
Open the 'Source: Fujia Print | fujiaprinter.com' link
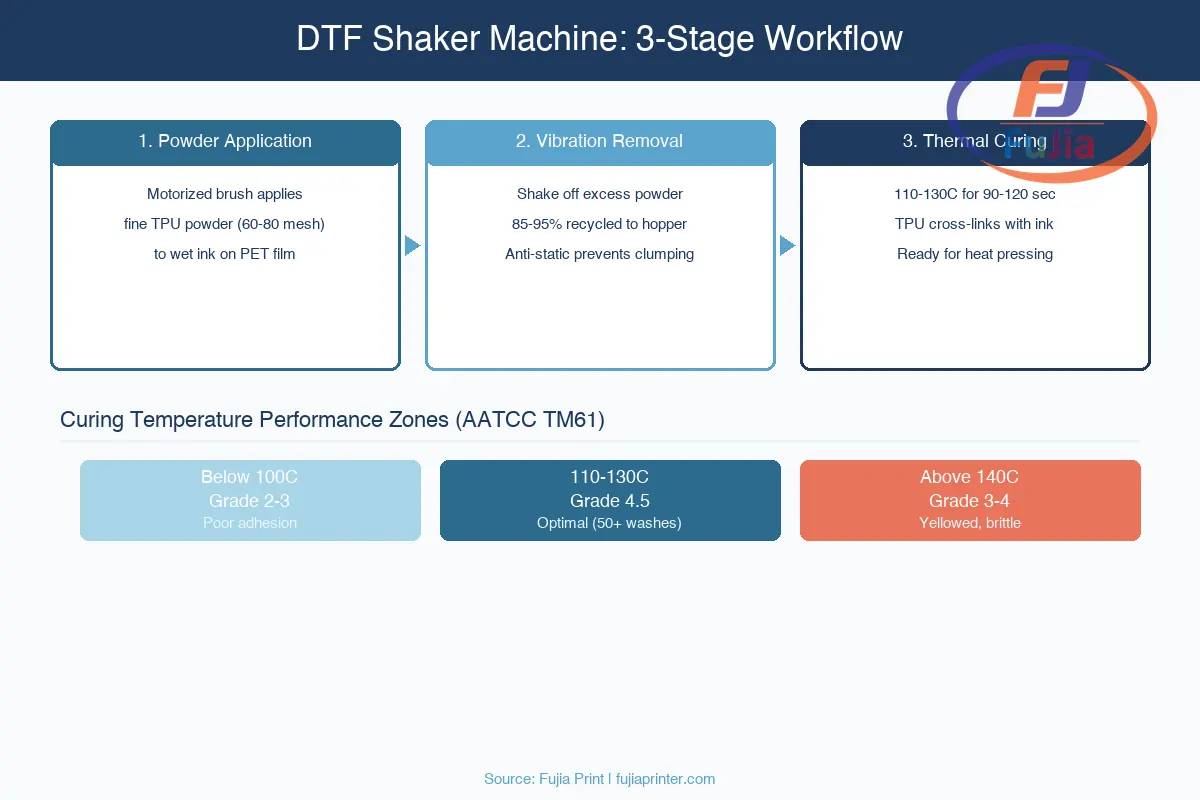pyautogui.click(x=600, y=779)
